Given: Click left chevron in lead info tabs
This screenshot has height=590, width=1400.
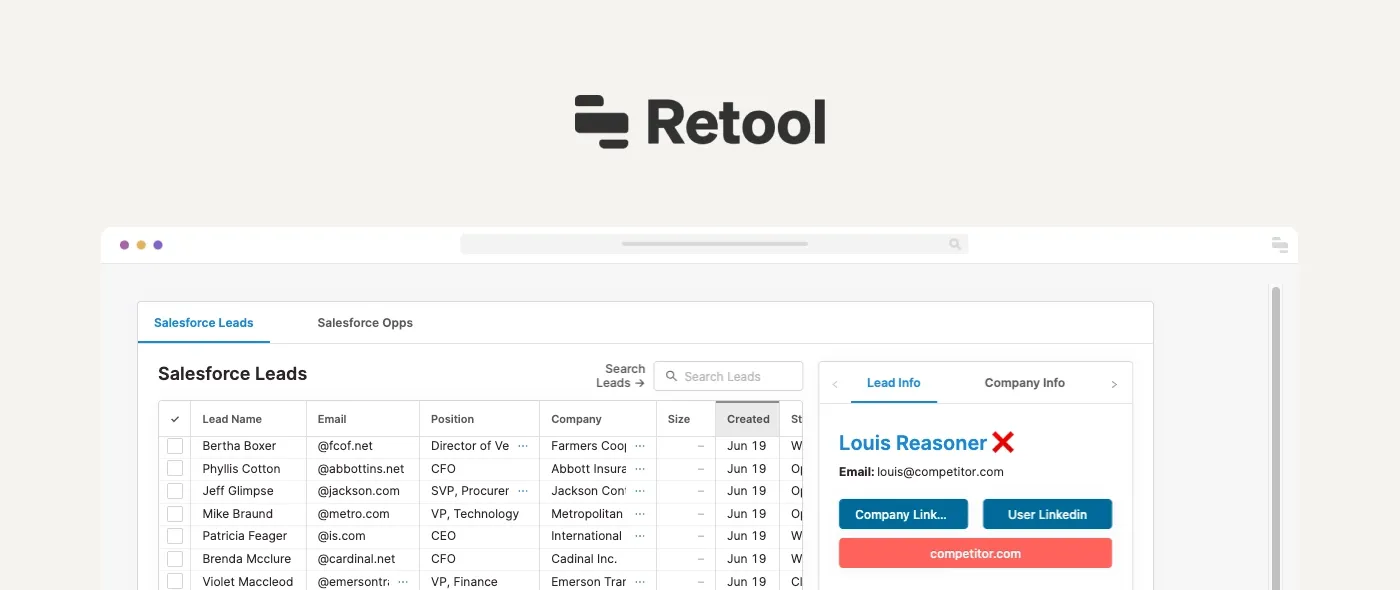Looking at the screenshot, I should [x=835, y=384].
